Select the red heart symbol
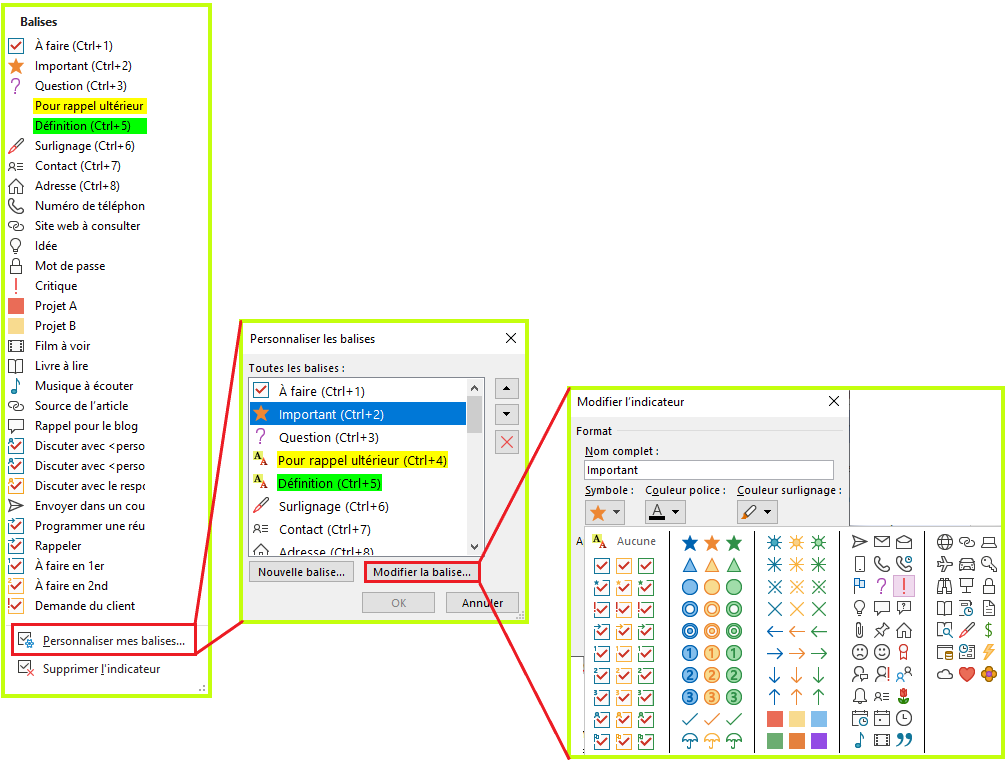Image resolution: width=1007 pixels, height=762 pixels. pos(966,675)
